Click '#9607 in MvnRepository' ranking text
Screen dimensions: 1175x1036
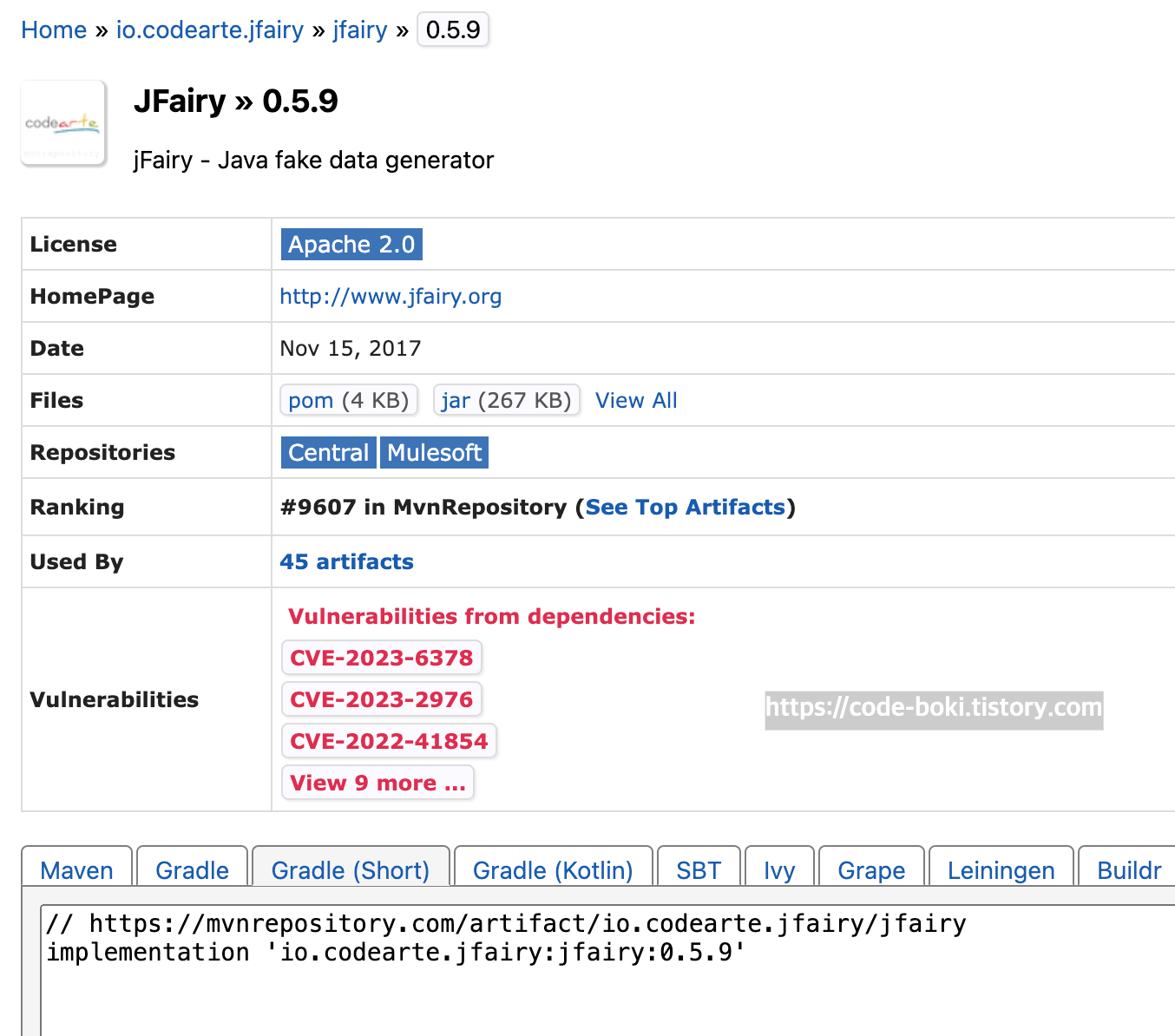(x=423, y=507)
